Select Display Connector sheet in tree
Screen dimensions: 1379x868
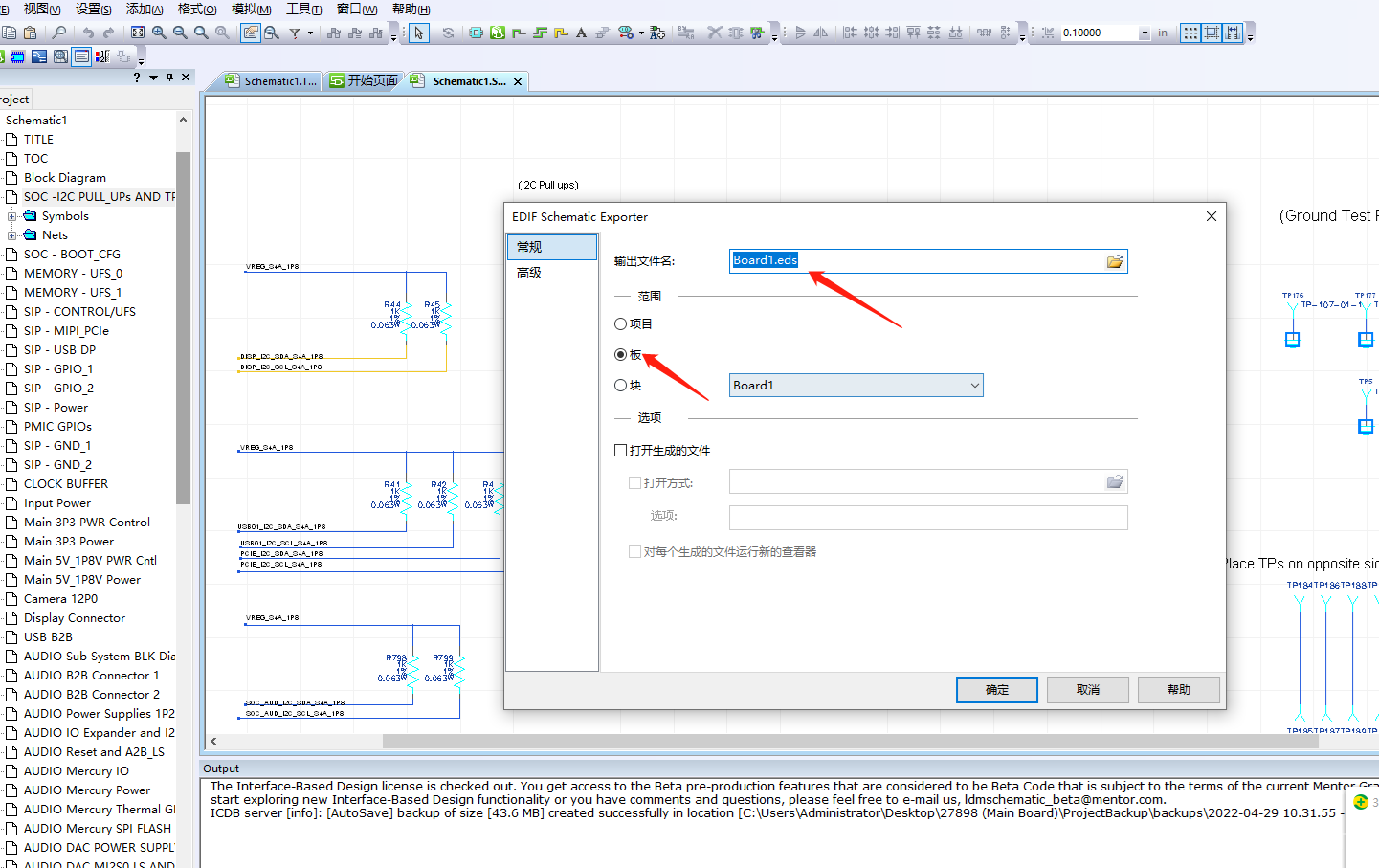pos(75,618)
